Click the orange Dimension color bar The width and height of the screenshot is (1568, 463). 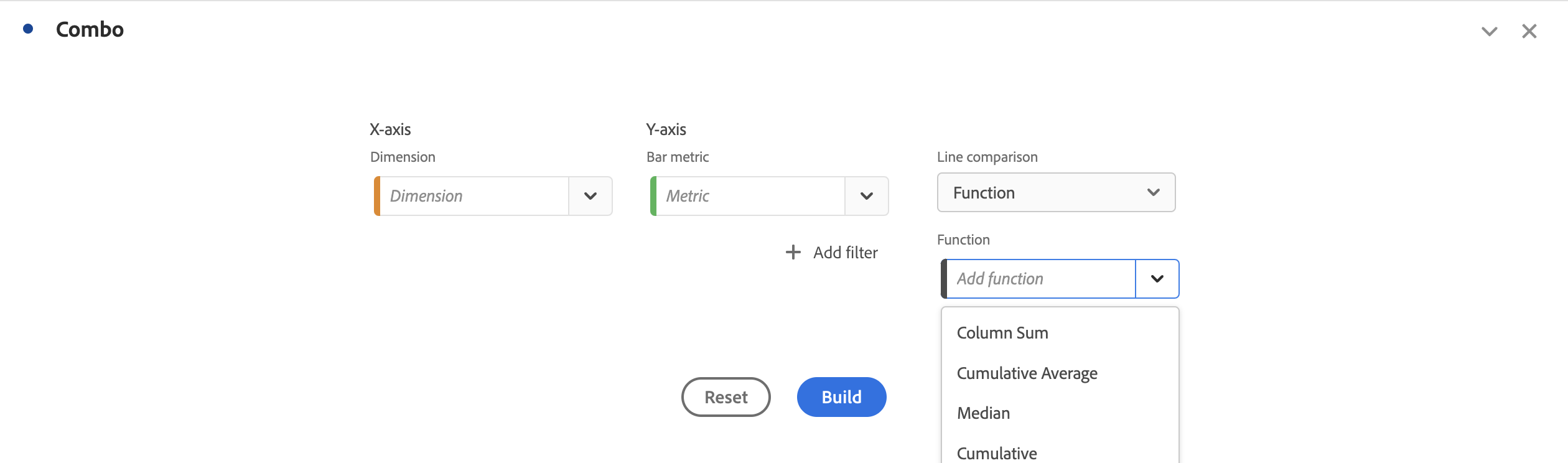click(x=377, y=196)
